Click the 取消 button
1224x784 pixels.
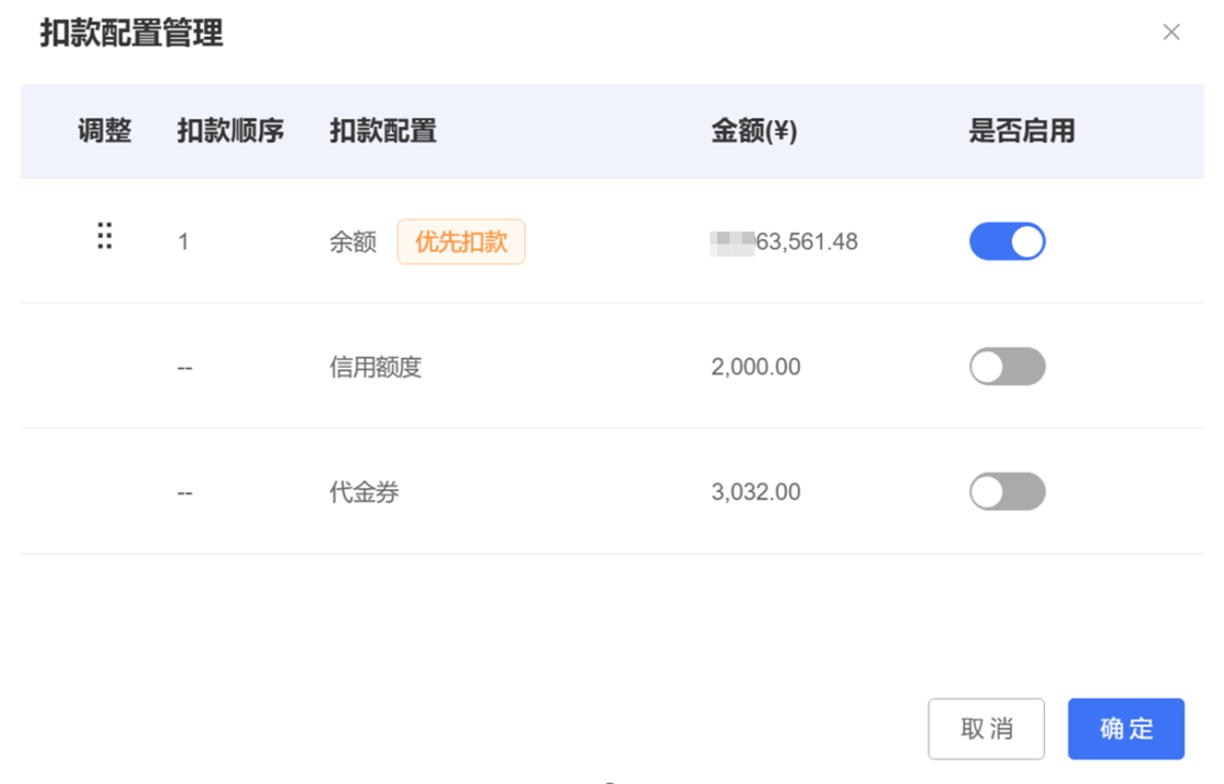(x=986, y=729)
